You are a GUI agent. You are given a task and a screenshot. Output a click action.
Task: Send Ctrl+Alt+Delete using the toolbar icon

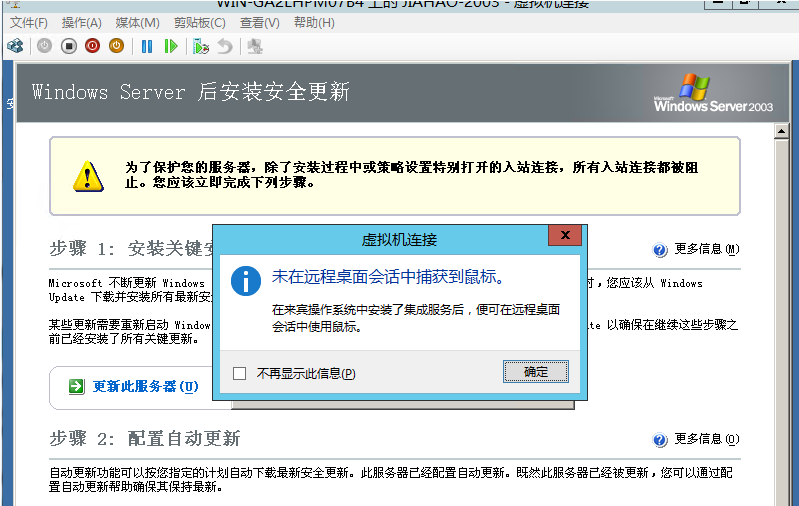(x=15, y=46)
